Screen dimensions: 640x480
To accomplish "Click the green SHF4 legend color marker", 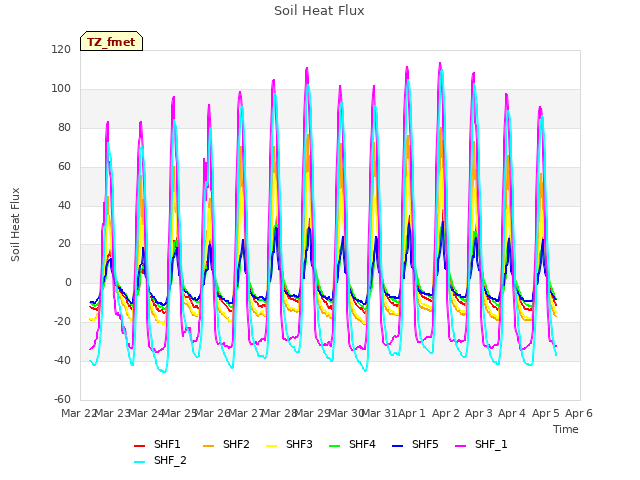I will pyautogui.click(x=335, y=446).
